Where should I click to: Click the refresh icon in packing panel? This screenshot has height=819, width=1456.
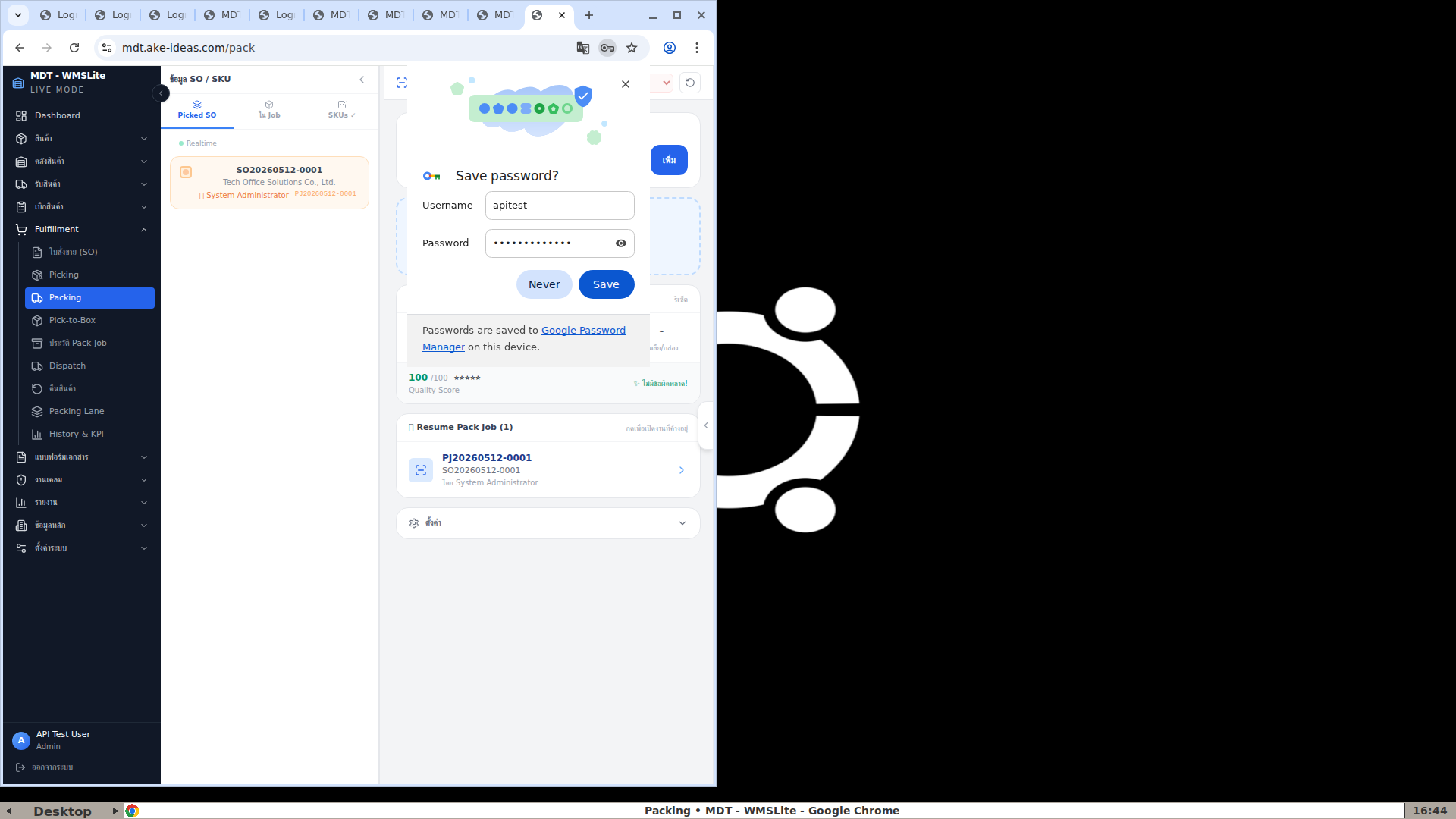point(690,83)
